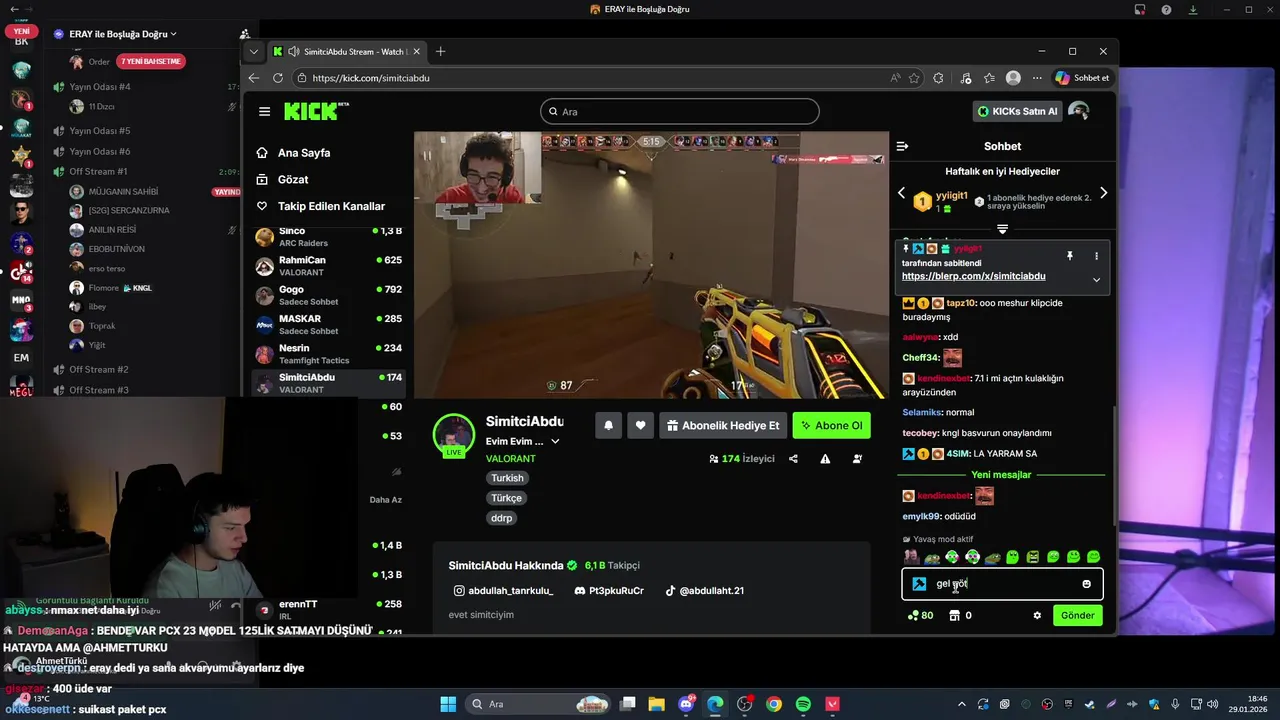Go back in the browser
This screenshot has width=1280, height=720.
pos(253,78)
